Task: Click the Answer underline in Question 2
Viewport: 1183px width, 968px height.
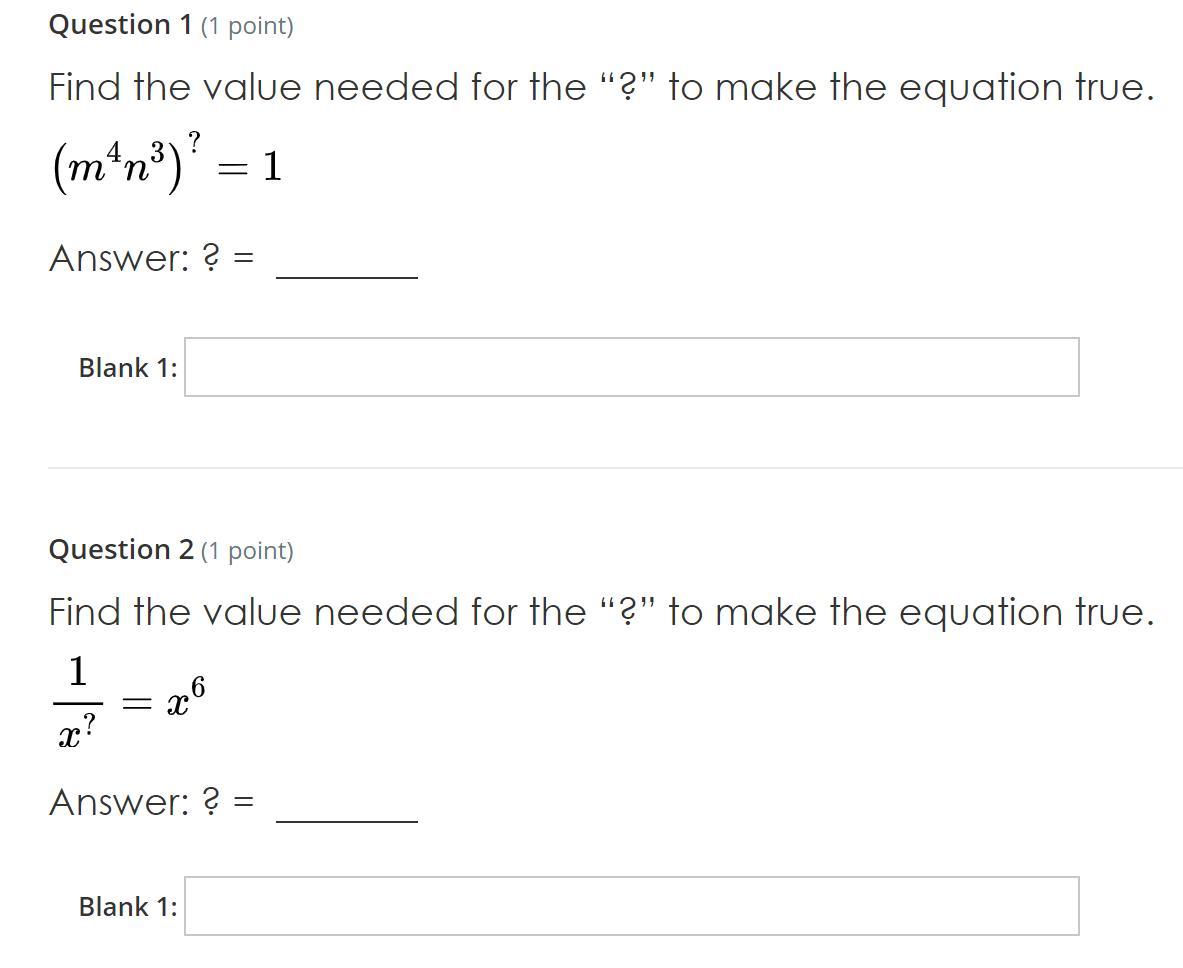Action: pos(346,820)
